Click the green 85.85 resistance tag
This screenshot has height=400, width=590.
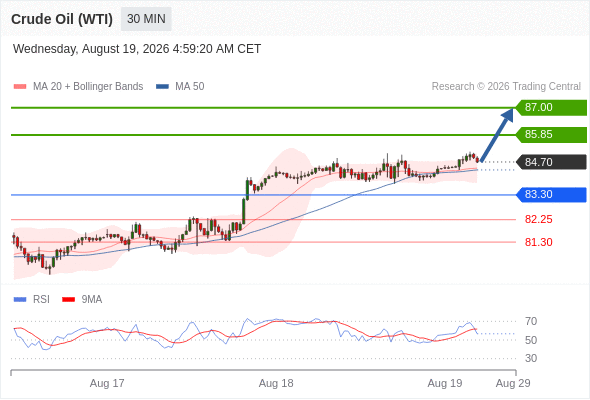tap(551, 135)
